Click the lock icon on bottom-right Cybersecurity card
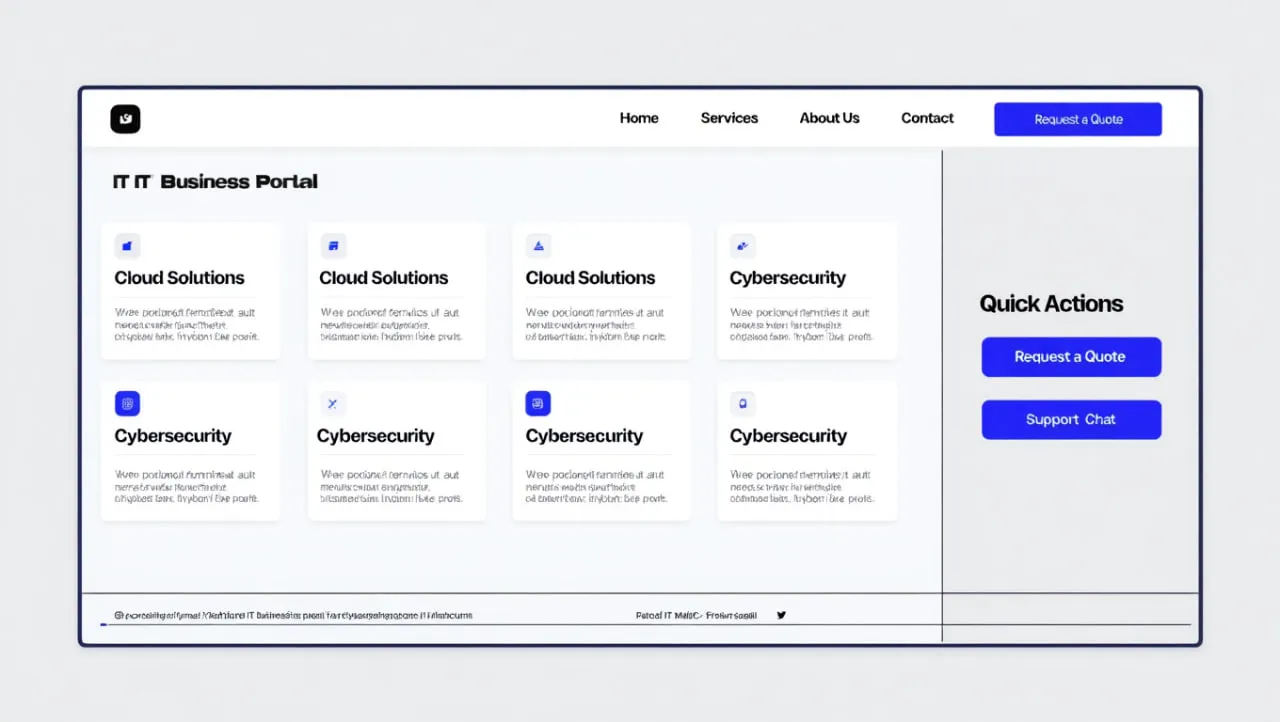1280x722 pixels. [742, 404]
